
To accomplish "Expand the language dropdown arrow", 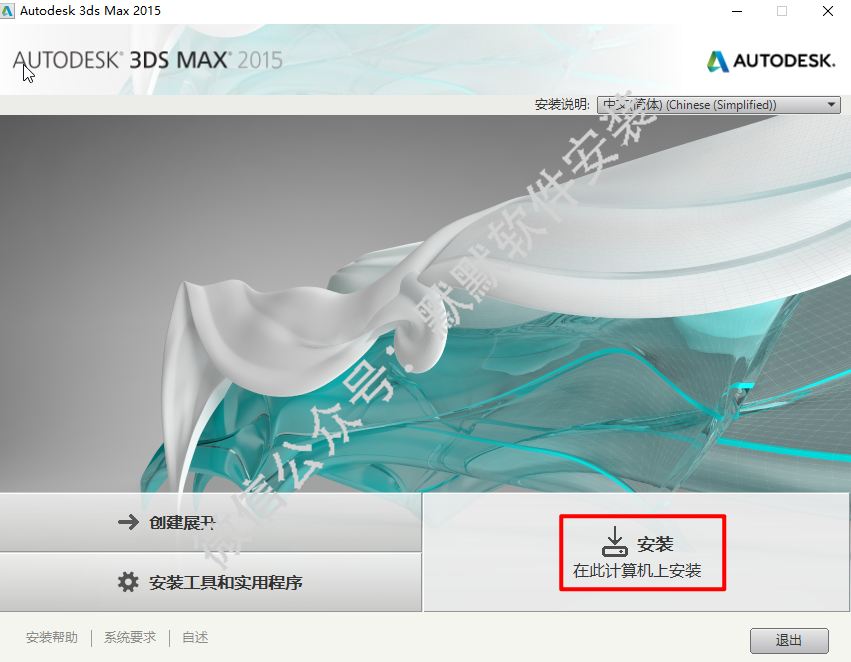I will [x=831, y=105].
